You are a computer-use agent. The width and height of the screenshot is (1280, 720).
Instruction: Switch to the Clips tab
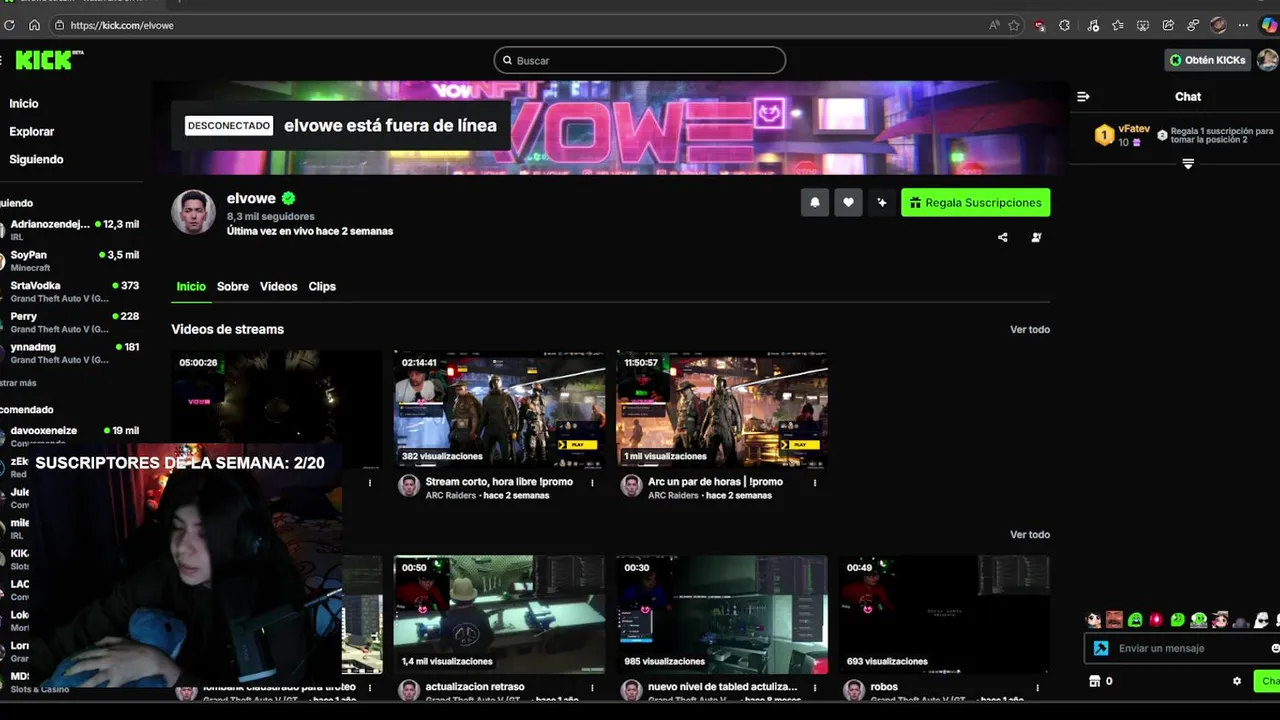tap(322, 286)
